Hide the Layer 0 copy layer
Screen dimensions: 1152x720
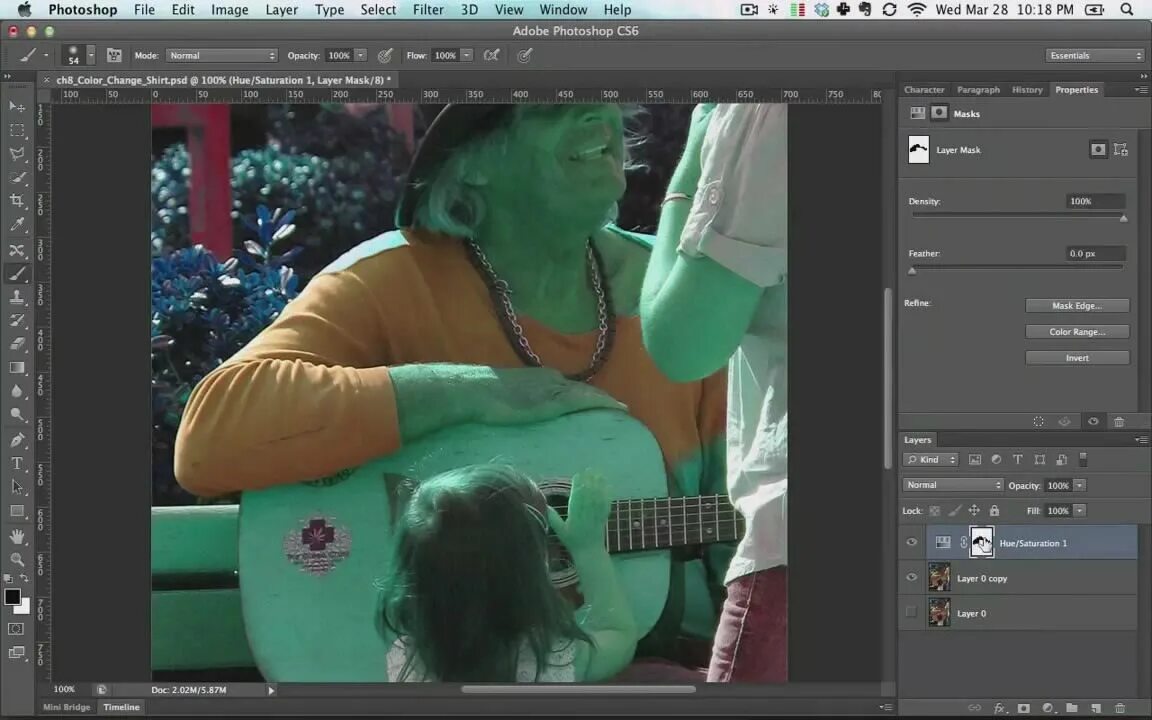(x=911, y=577)
